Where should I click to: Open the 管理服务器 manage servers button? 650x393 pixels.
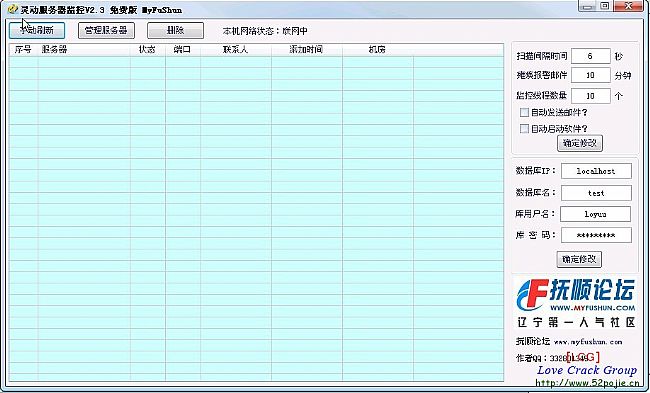coord(106,30)
